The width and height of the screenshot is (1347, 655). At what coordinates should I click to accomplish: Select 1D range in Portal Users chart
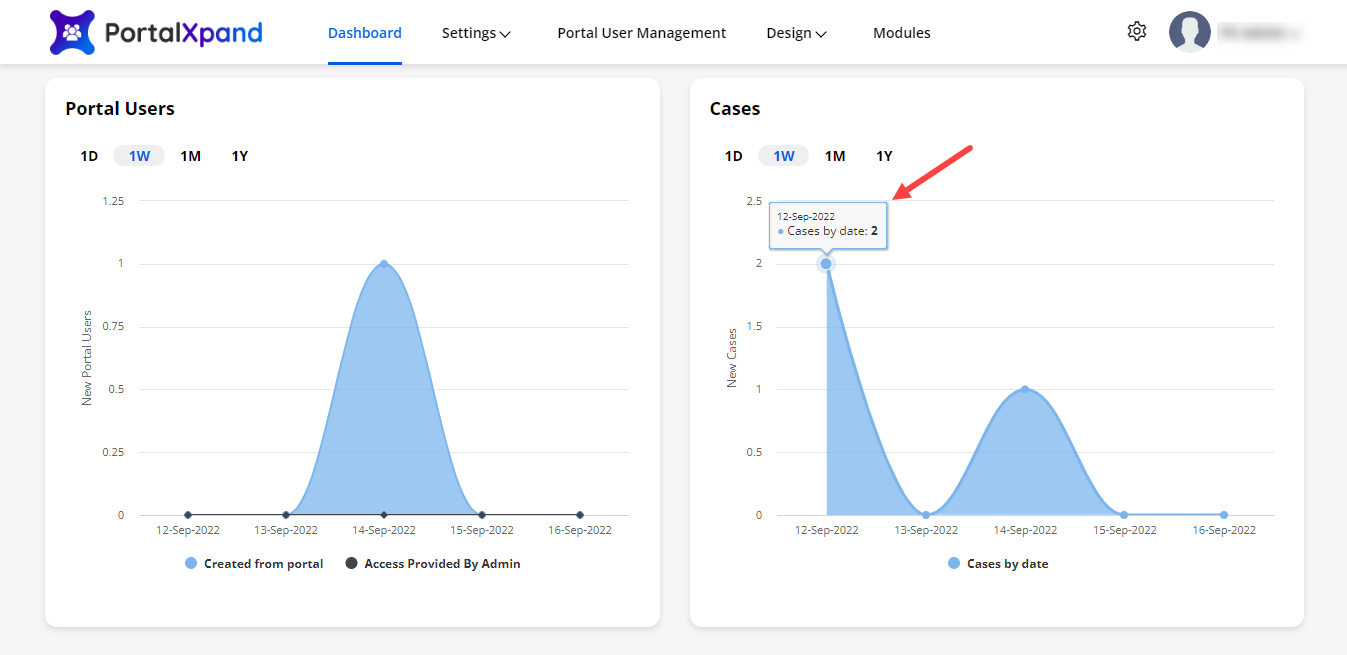pos(89,156)
